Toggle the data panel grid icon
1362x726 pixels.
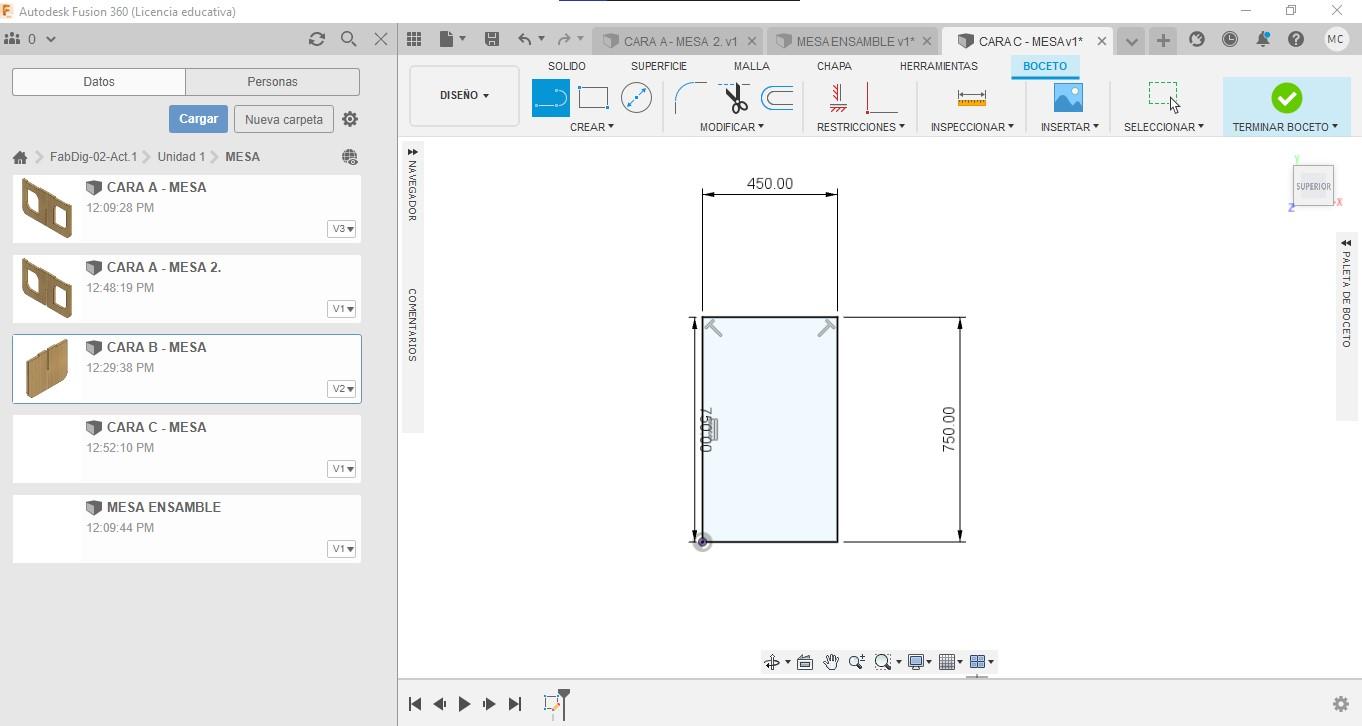pos(414,39)
